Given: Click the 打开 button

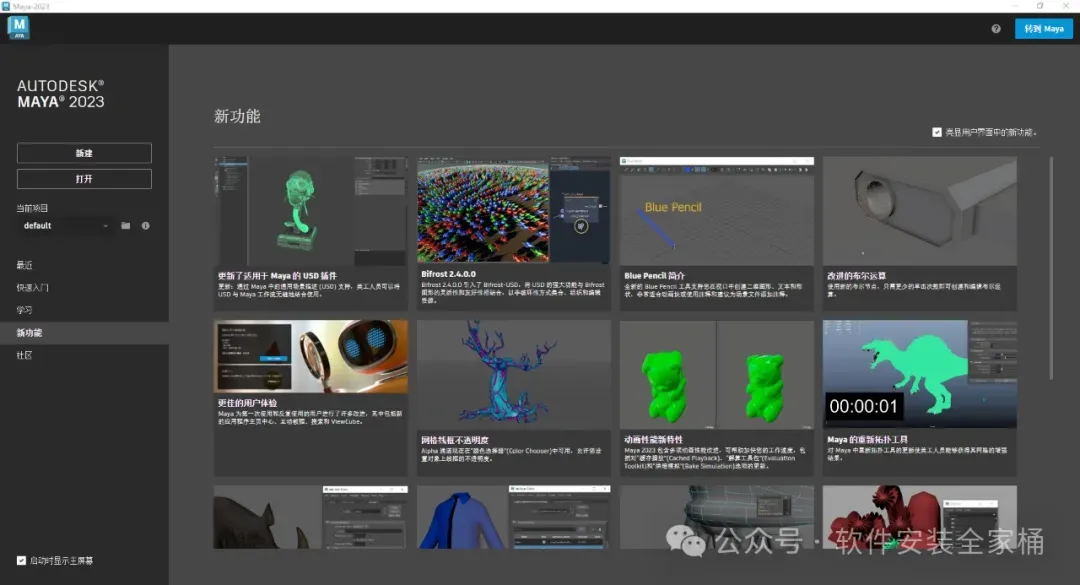Looking at the screenshot, I should (x=84, y=179).
